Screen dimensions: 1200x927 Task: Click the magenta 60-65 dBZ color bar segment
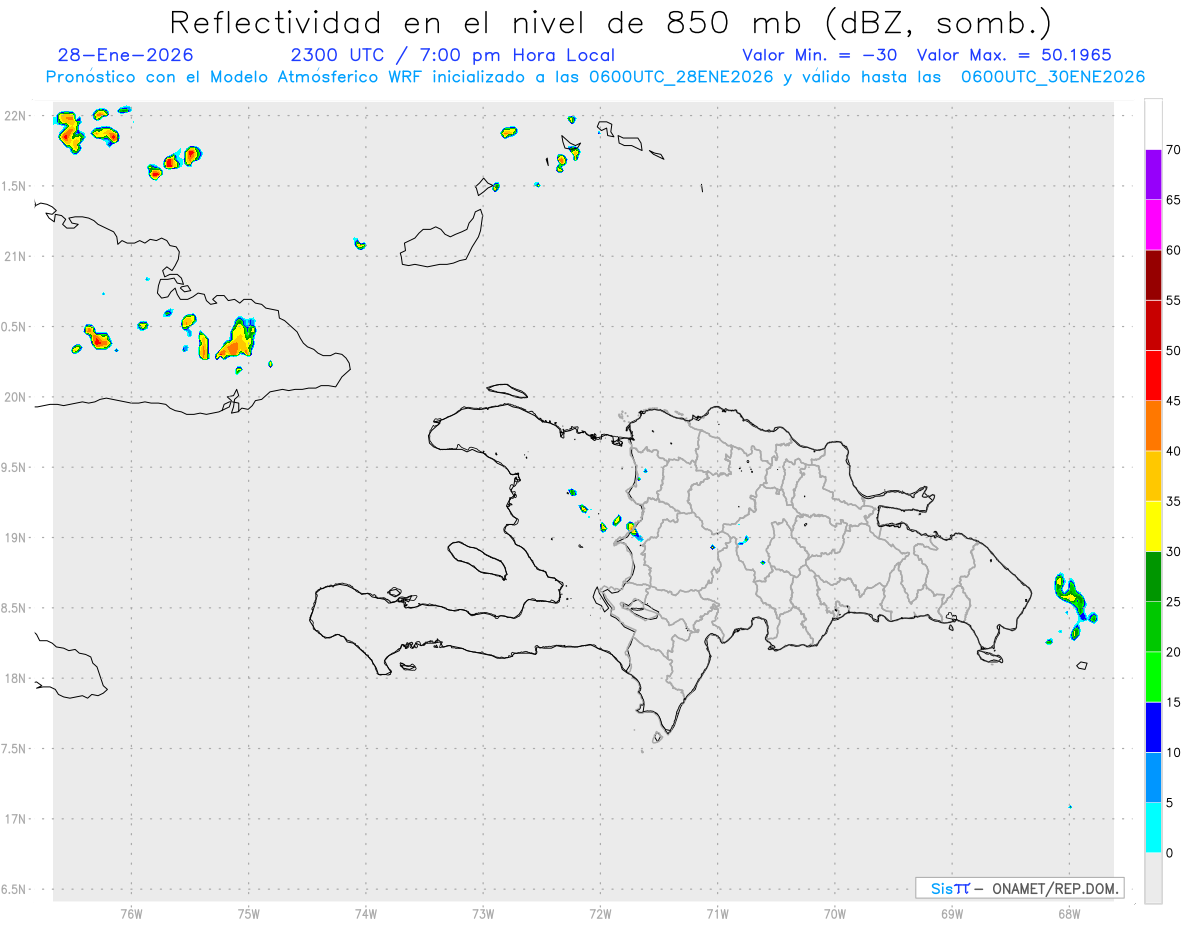[1153, 224]
